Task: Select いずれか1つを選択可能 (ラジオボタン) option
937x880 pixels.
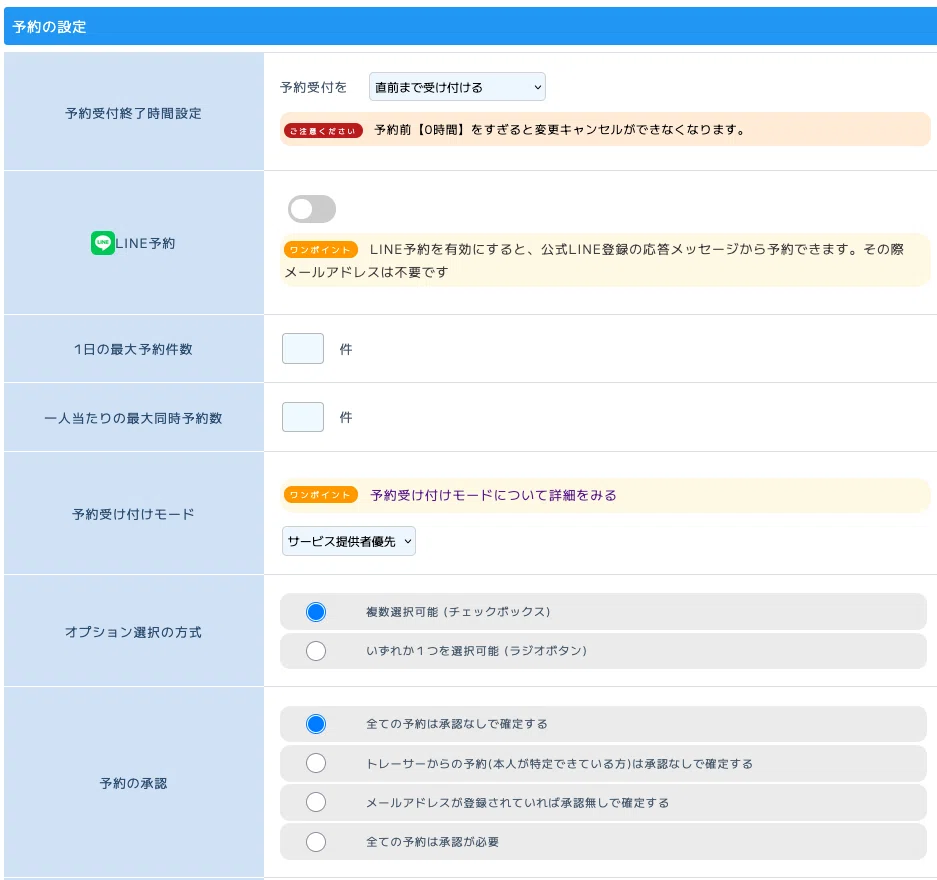Action: [316, 651]
